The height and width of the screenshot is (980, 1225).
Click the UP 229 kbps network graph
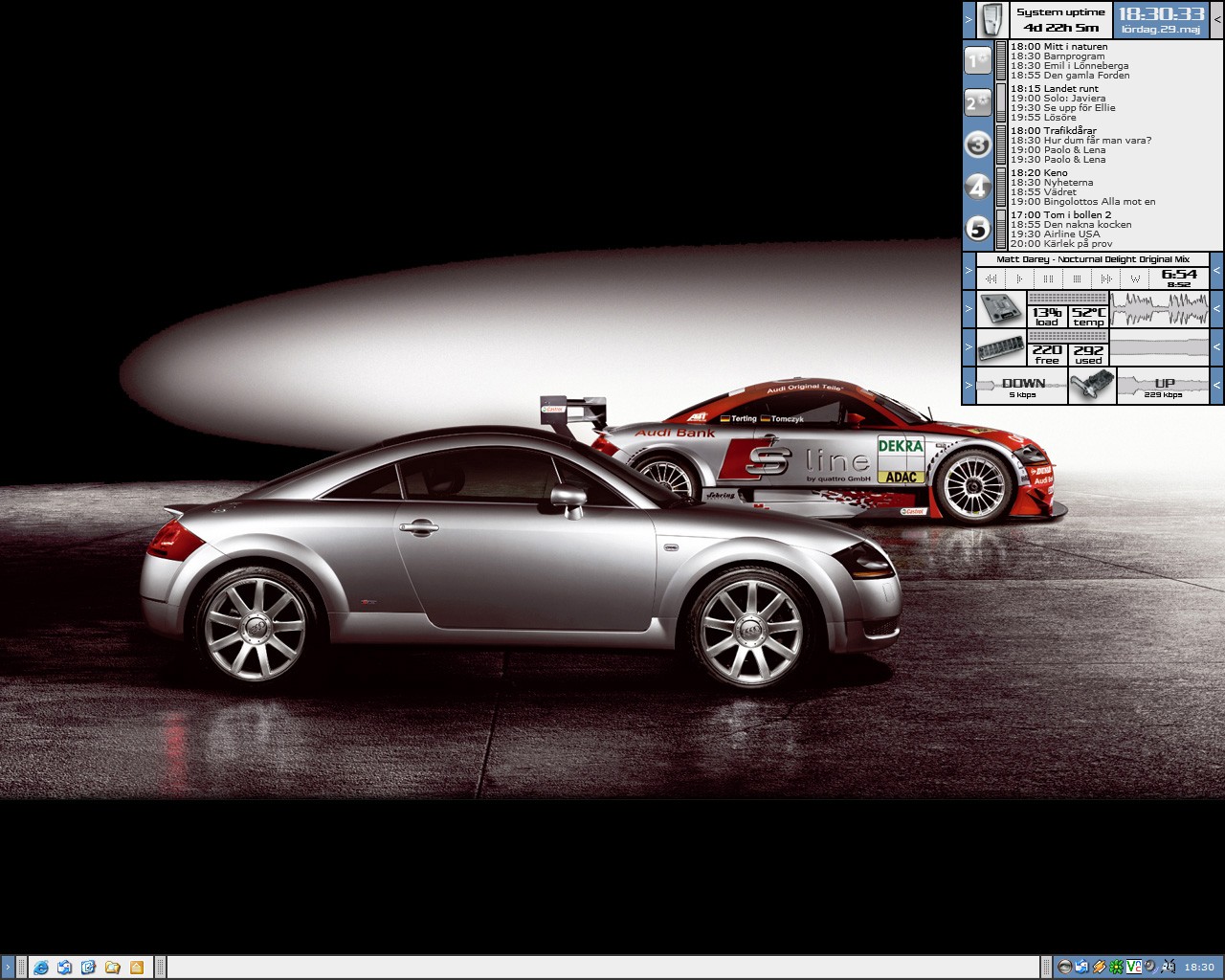(x=1163, y=385)
